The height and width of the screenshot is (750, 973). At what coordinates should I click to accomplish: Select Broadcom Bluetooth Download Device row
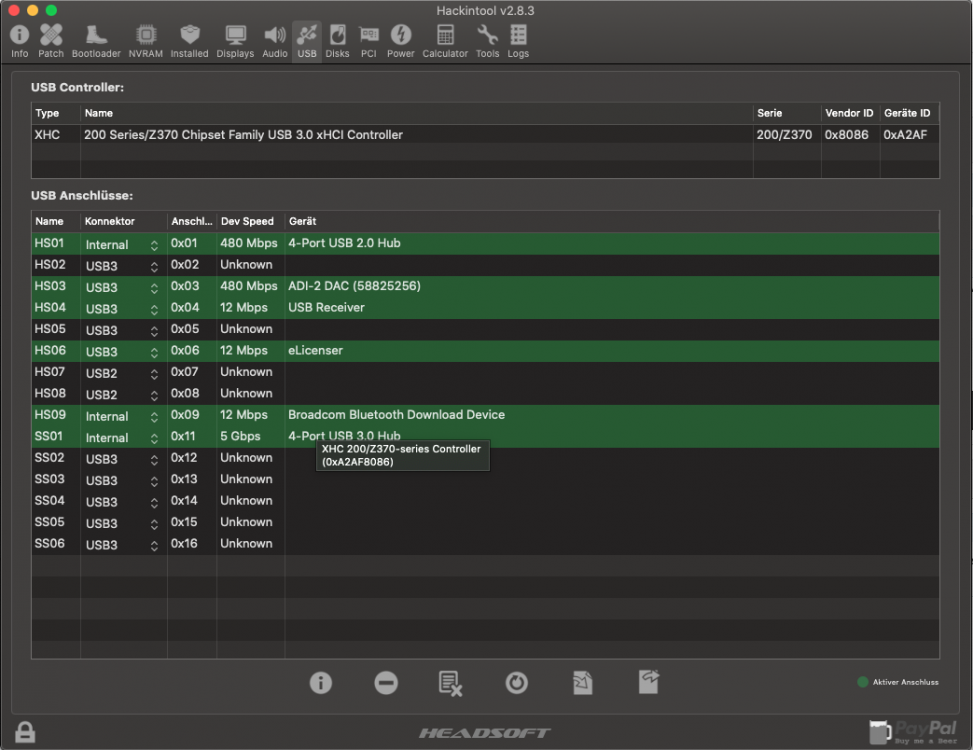coord(485,415)
